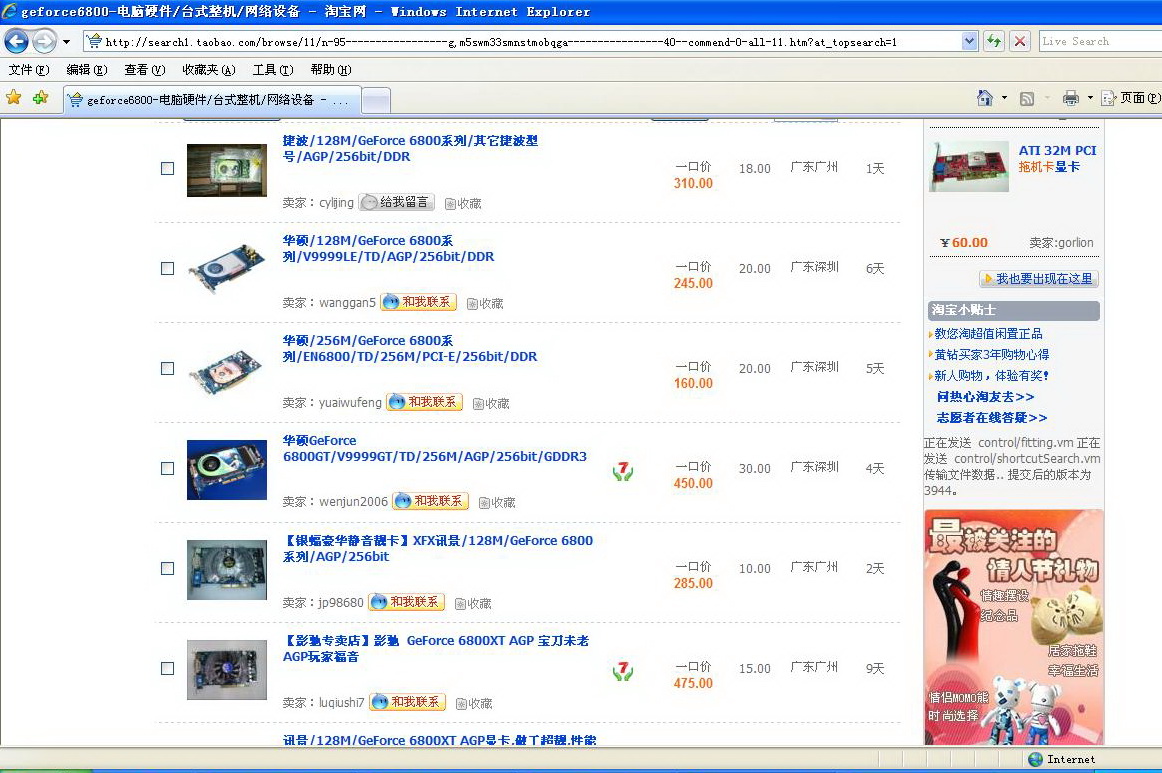Check the box for 影驰 6800XT listing

[167, 669]
